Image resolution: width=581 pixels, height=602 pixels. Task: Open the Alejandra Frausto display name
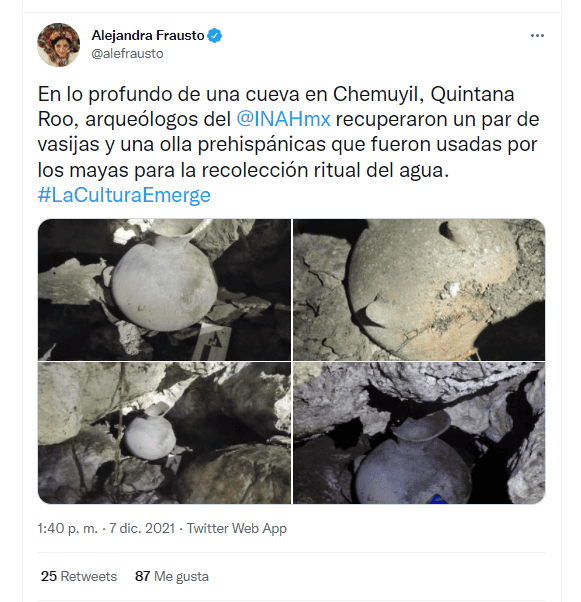tap(148, 35)
